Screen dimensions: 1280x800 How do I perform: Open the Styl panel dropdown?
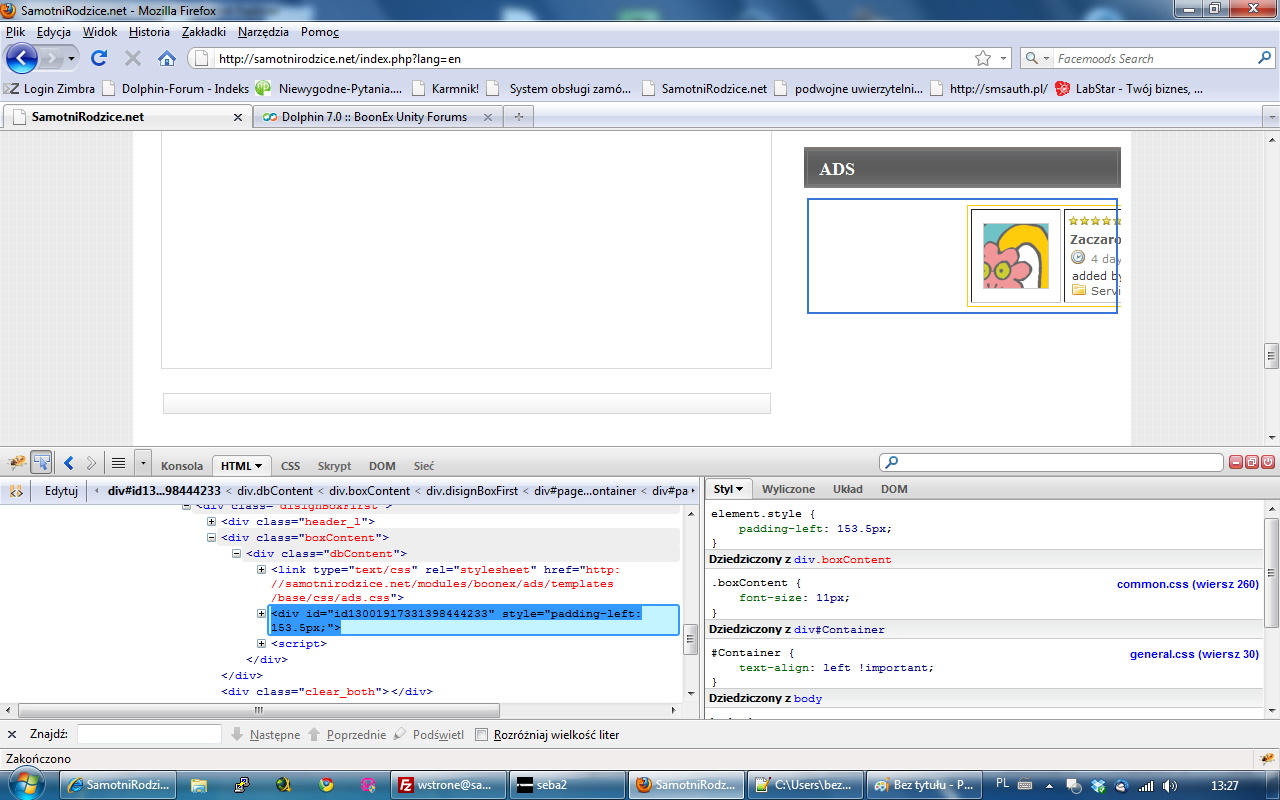tap(728, 489)
